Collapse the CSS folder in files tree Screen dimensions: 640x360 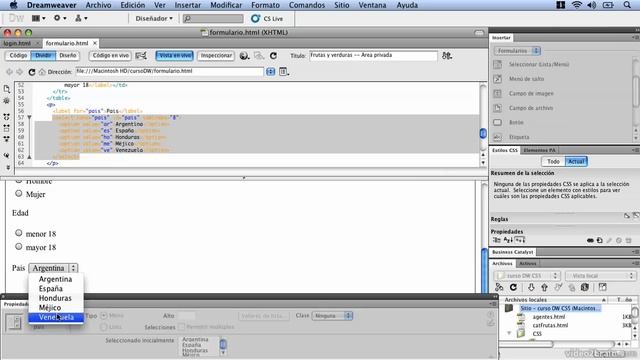509,333
